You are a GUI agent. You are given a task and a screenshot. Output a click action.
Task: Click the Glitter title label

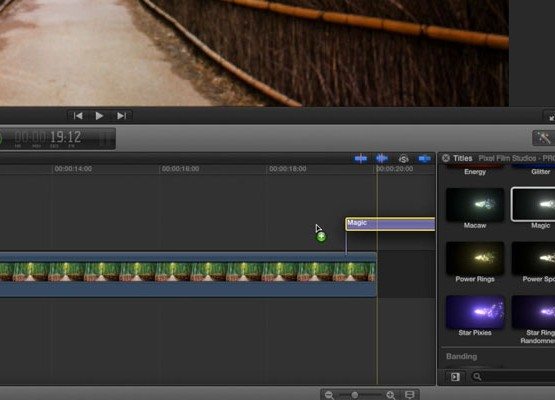[540, 172]
